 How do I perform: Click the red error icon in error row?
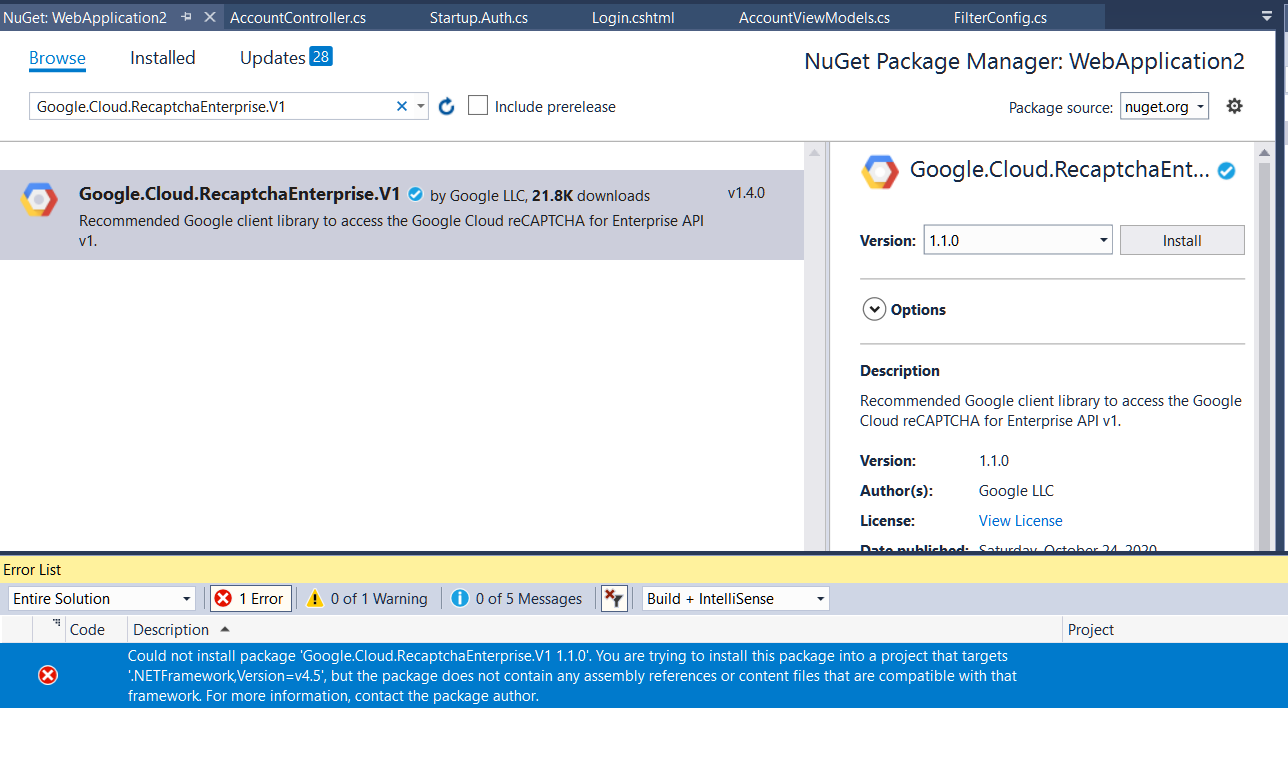coord(48,676)
